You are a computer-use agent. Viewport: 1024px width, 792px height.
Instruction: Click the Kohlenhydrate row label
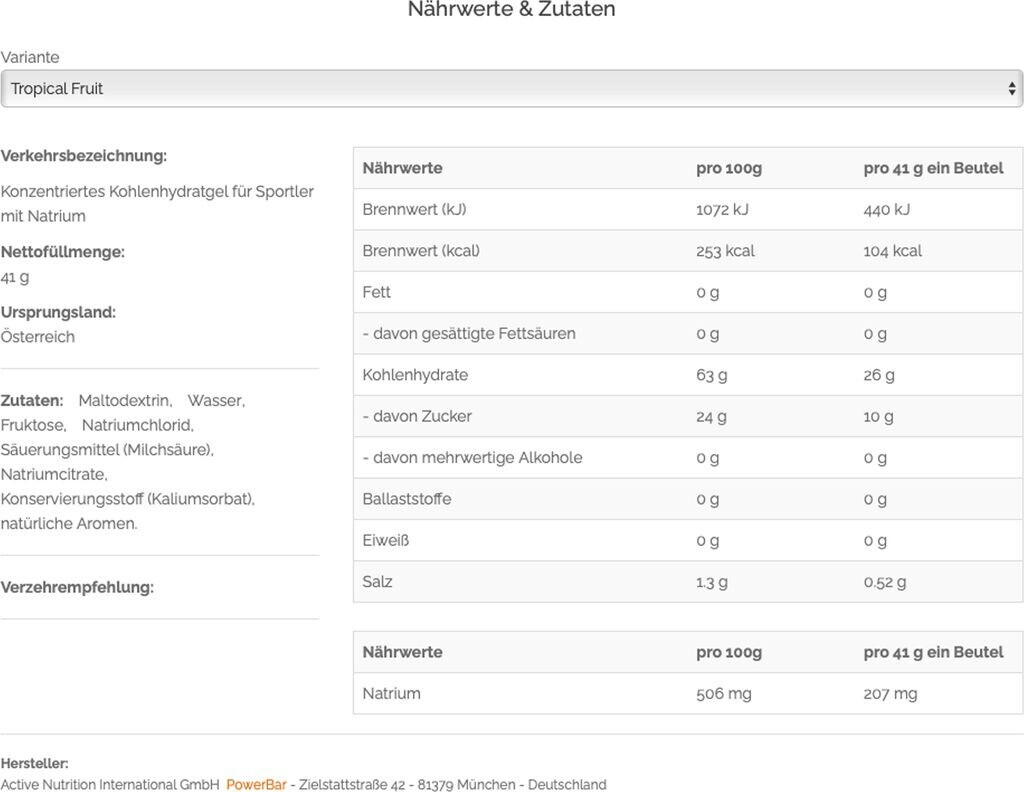click(x=415, y=375)
